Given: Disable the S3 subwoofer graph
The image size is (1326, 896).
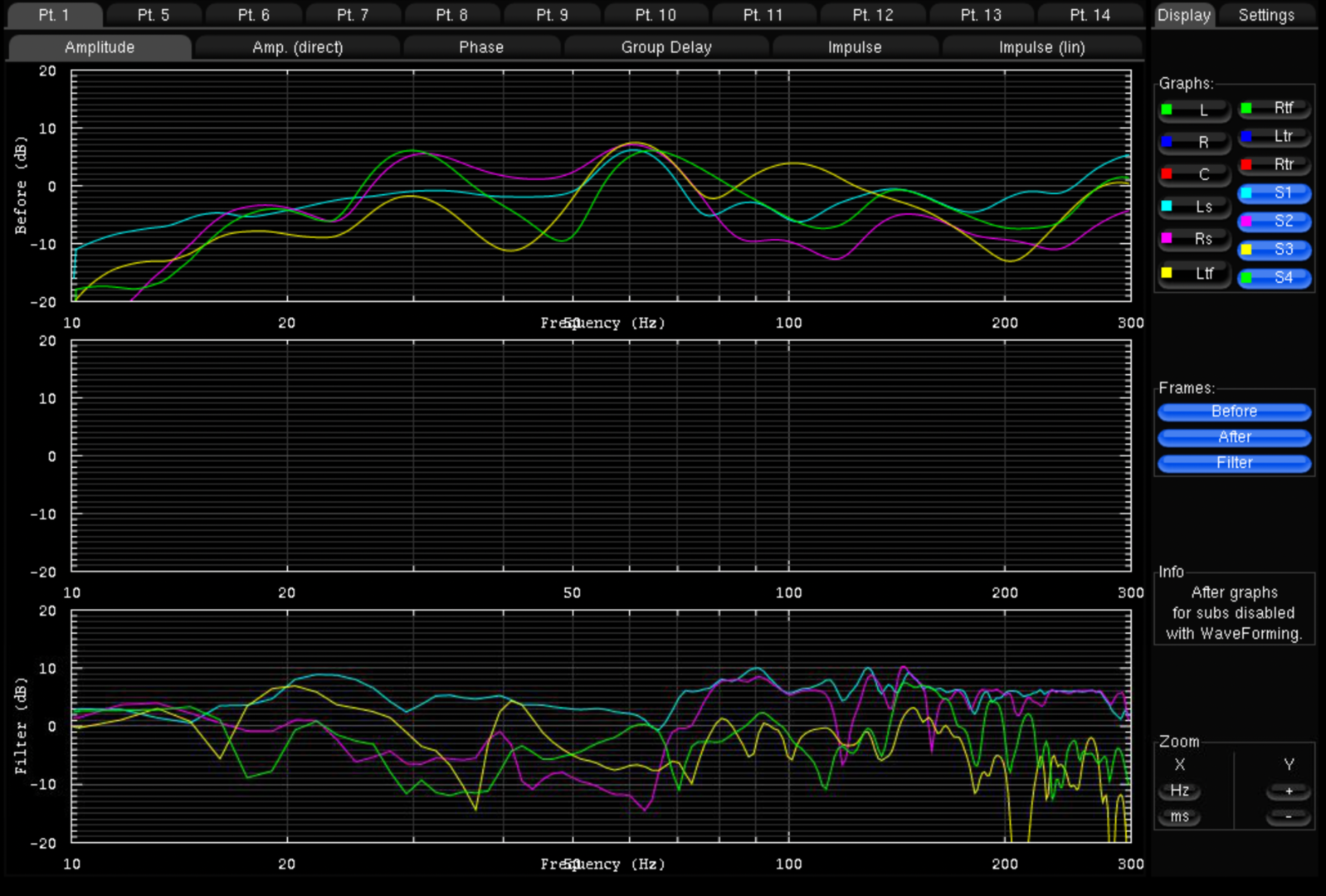Looking at the screenshot, I should [x=1275, y=250].
